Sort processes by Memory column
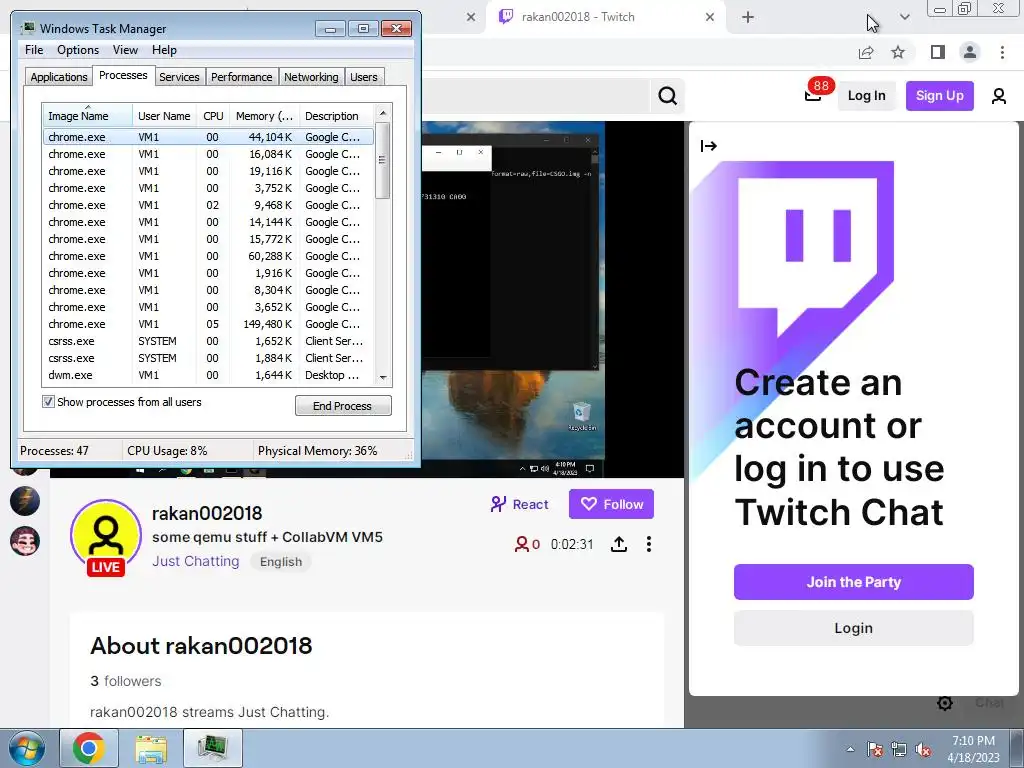Image resolution: width=1024 pixels, height=768 pixels. coord(264,116)
